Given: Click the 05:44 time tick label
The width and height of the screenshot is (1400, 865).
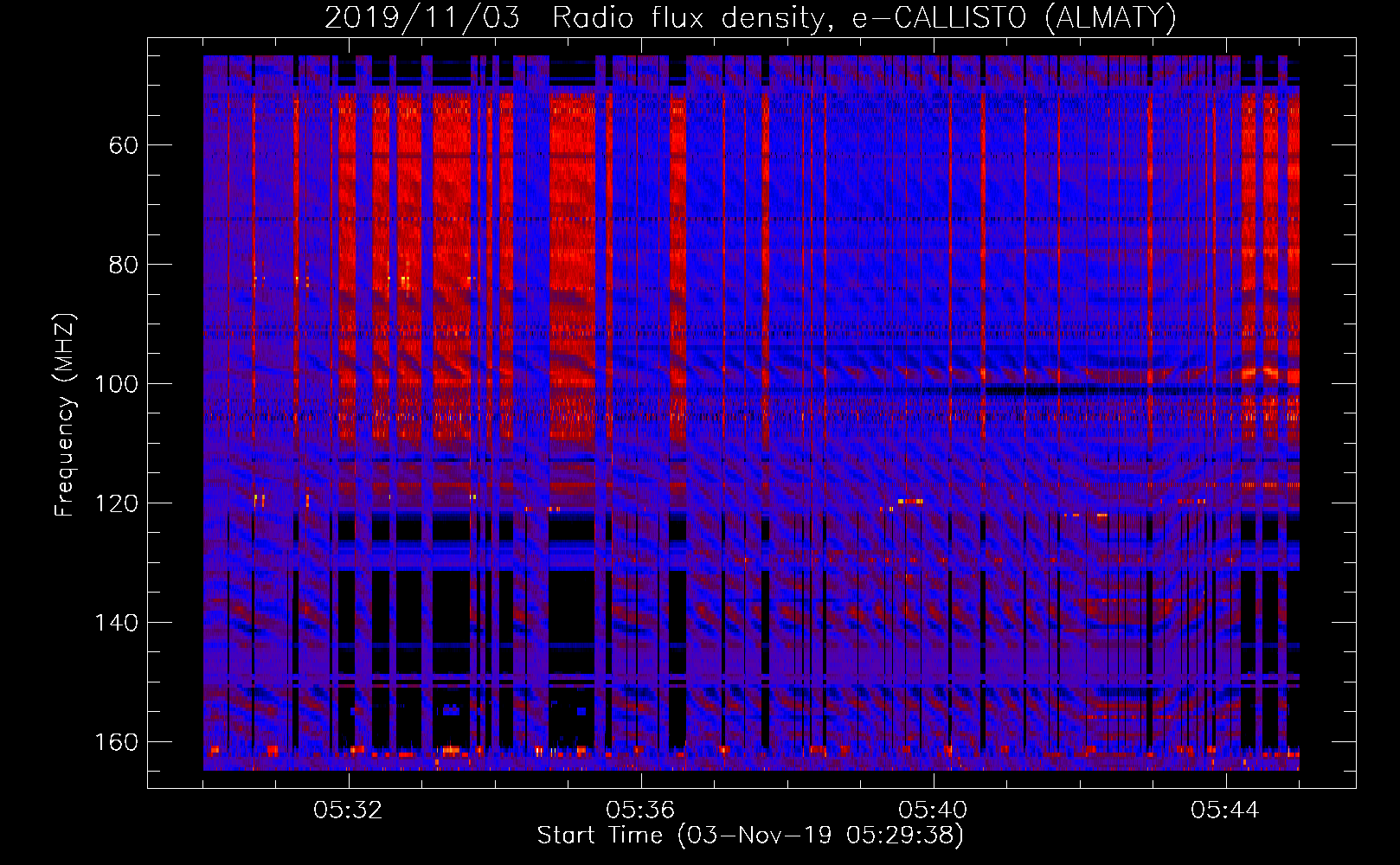Looking at the screenshot, I should (1225, 811).
